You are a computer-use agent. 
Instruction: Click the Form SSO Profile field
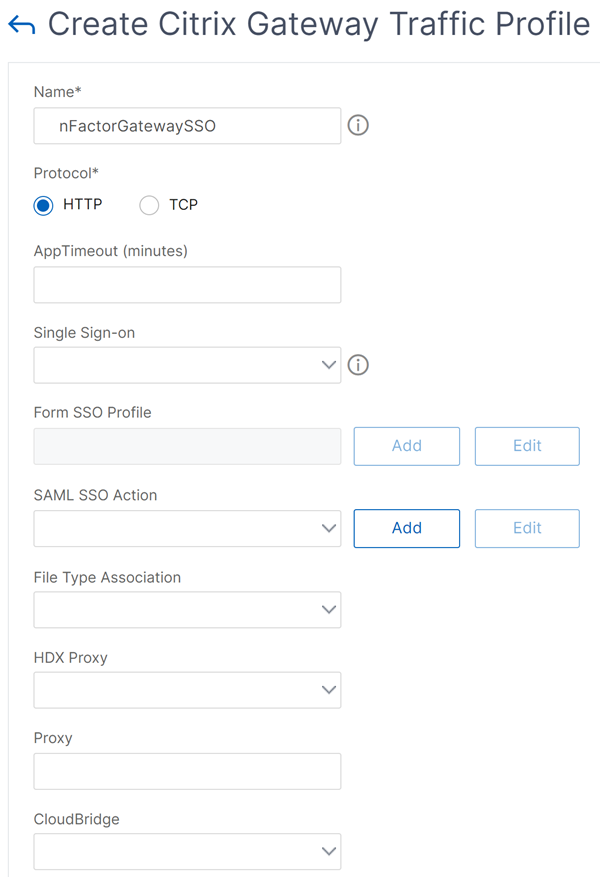point(187,446)
